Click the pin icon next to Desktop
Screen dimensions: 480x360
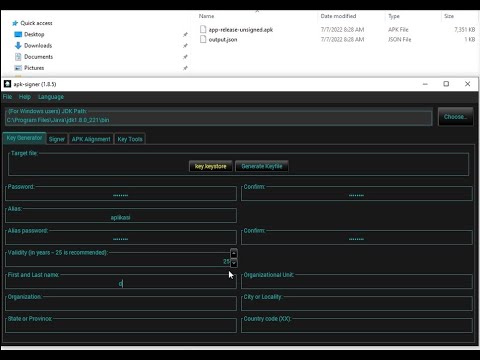click(185, 34)
